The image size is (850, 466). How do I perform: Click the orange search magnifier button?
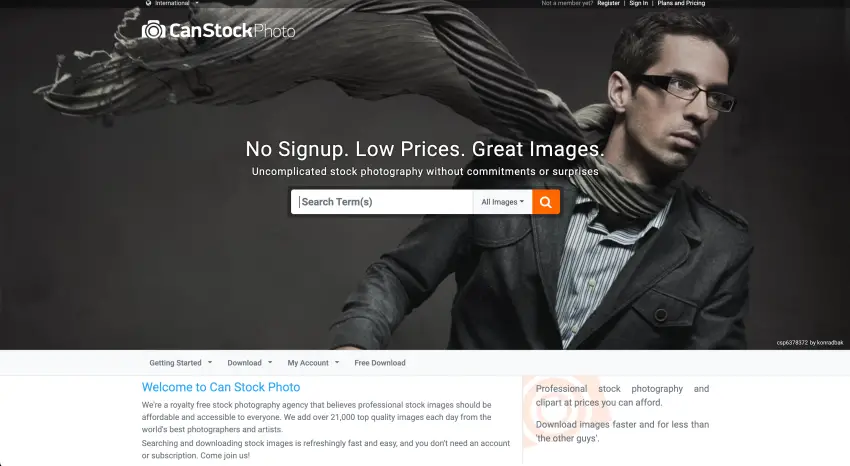[546, 202]
